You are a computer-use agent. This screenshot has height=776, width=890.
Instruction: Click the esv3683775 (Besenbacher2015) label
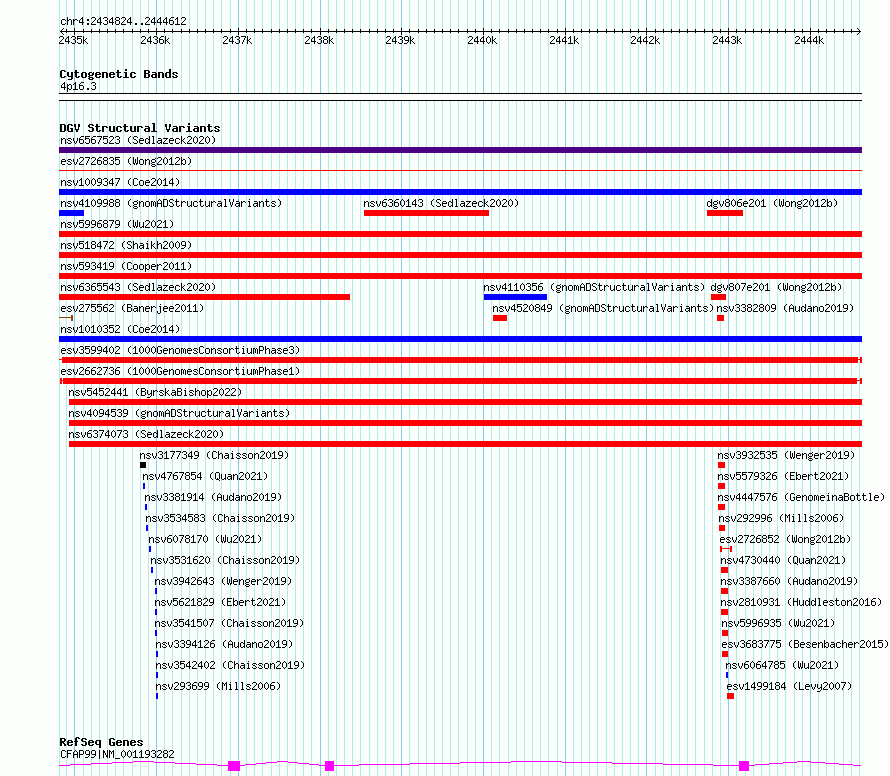[x=805, y=644]
